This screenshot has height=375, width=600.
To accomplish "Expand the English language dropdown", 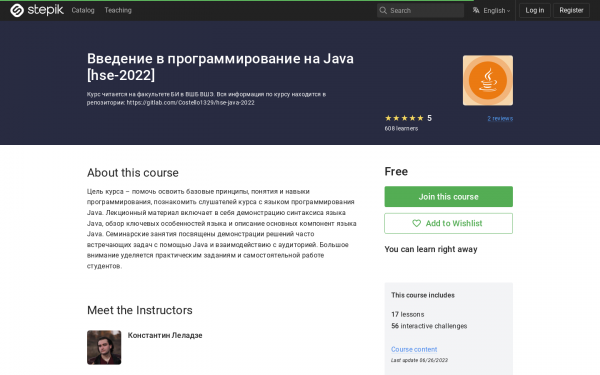I will pyautogui.click(x=496, y=11).
